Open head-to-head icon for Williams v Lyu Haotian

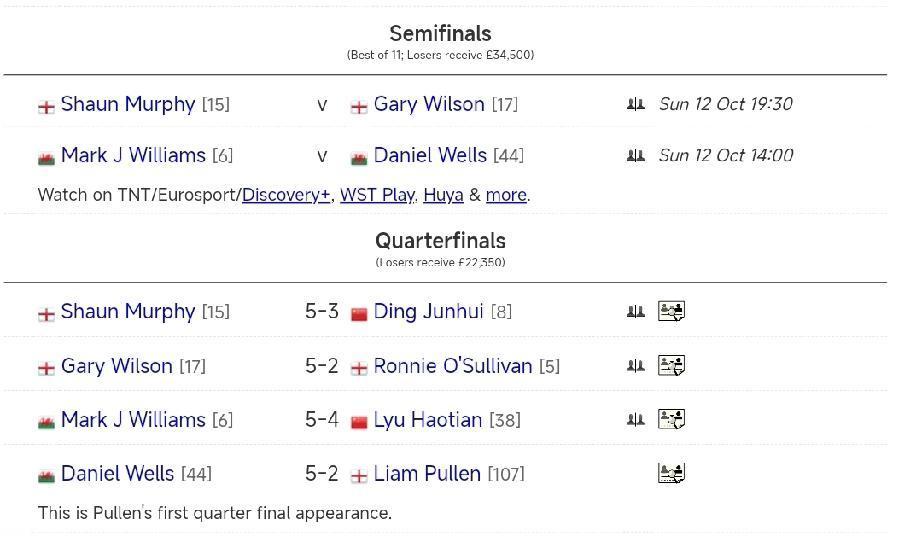click(635, 420)
